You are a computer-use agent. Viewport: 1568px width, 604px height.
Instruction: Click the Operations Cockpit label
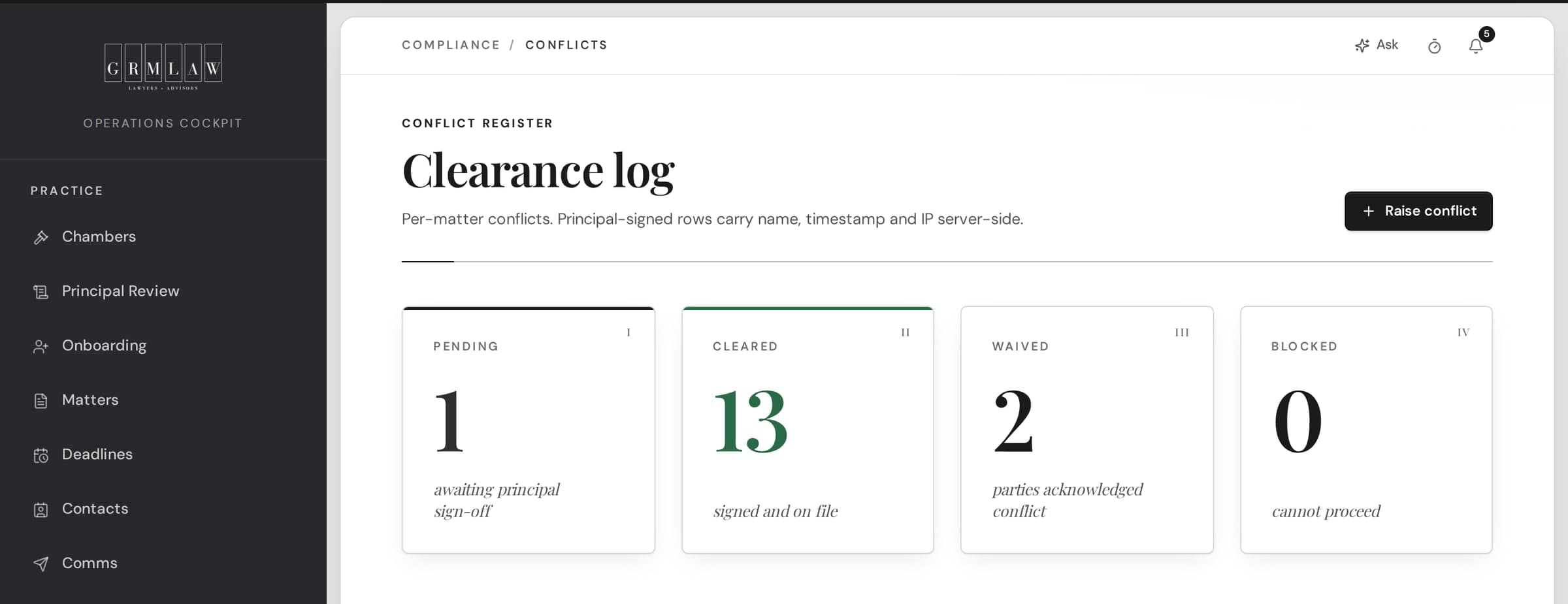(x=163, y=123)
